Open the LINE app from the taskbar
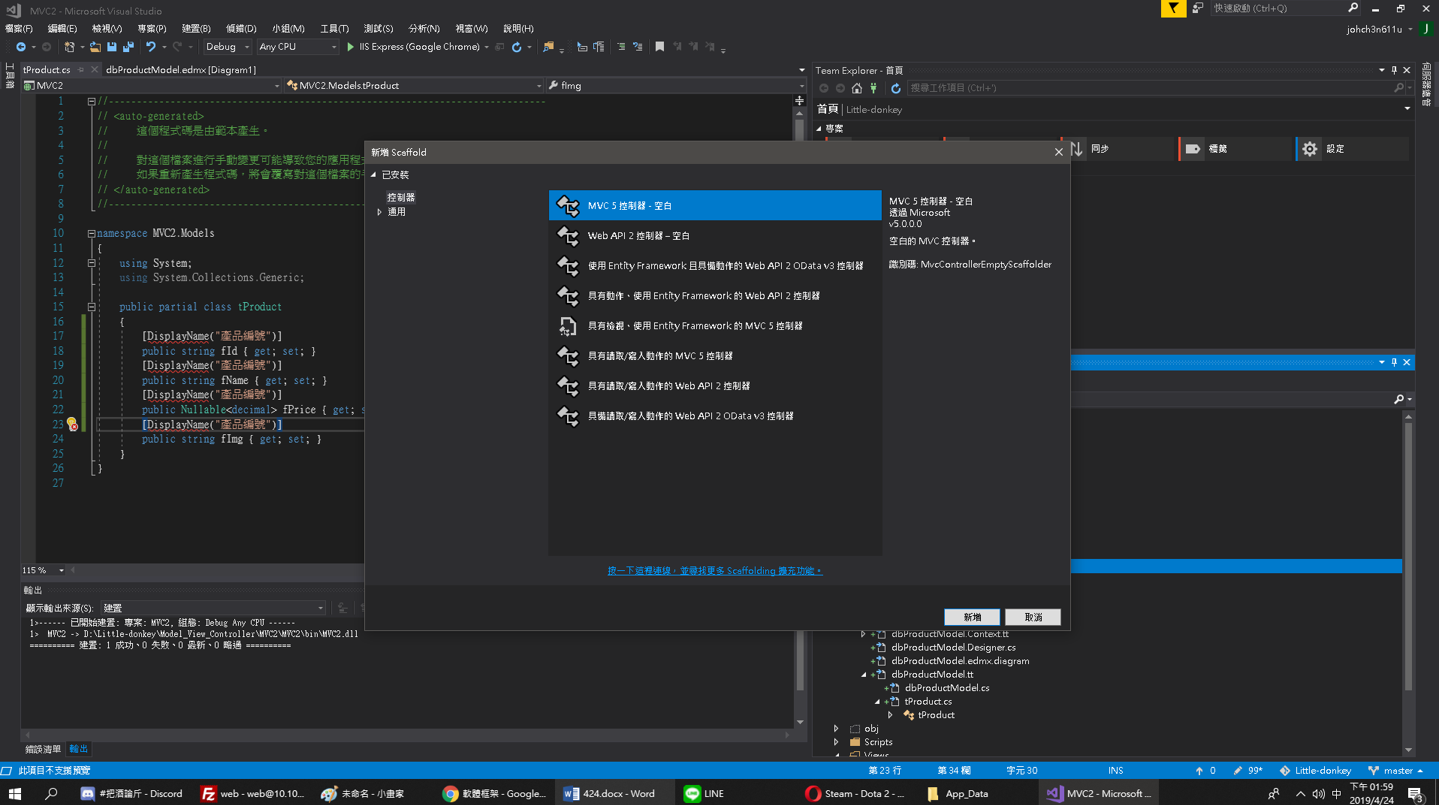1441x805 pixels. point(705,794)
